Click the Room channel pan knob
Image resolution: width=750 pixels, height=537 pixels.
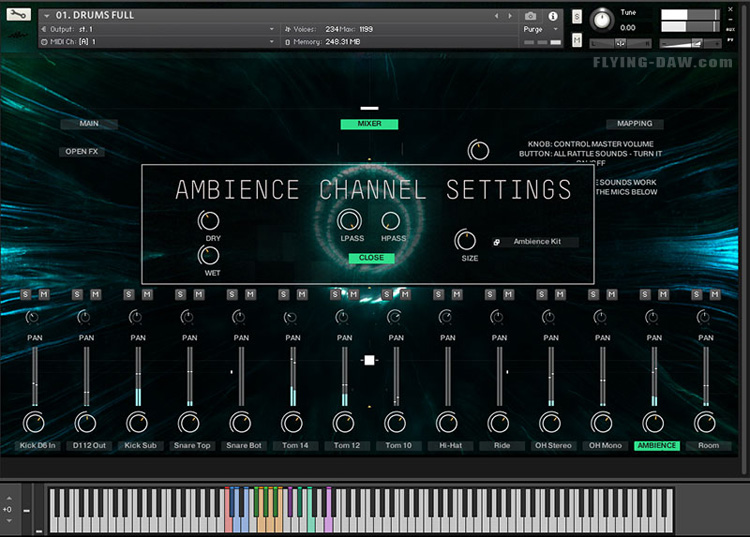(703, 317)
